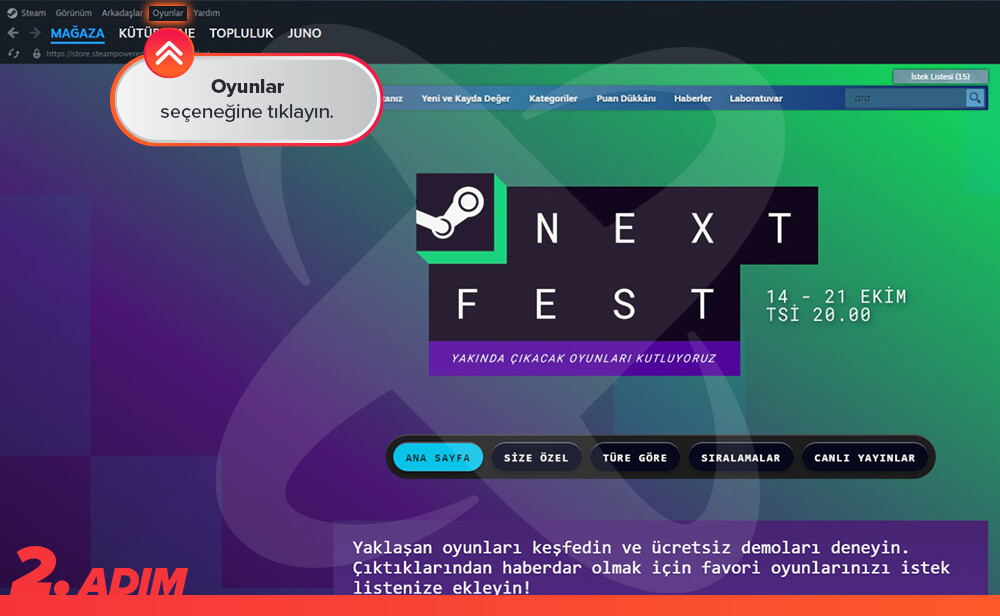Open the Görünüm menu
The height and width of the screenshot is (616, 1000).
pos(73,13)
